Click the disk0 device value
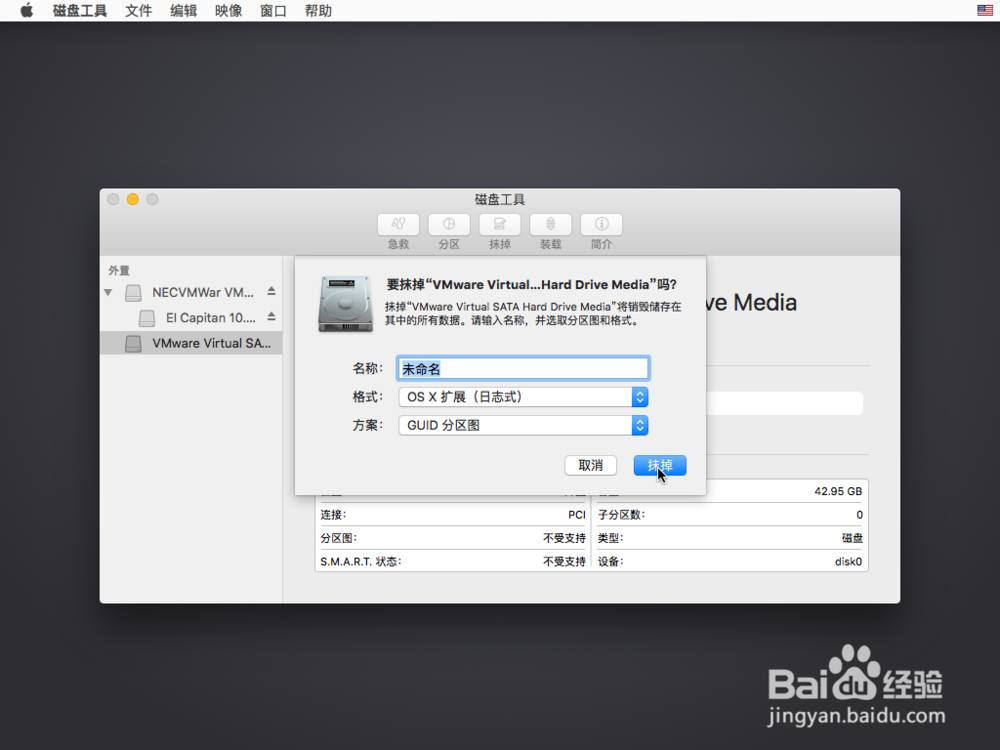1000x750 pixels. click(848, 562)
